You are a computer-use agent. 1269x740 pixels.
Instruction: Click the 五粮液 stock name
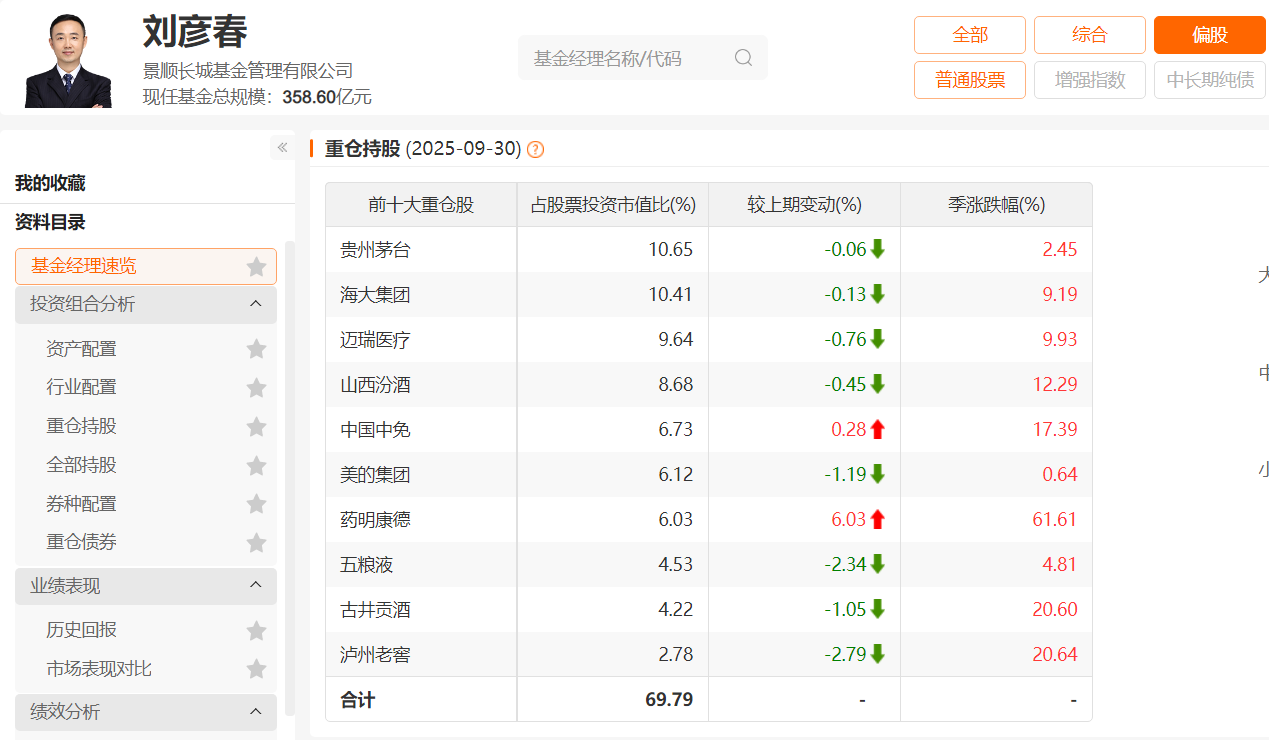tap(366, 565)
